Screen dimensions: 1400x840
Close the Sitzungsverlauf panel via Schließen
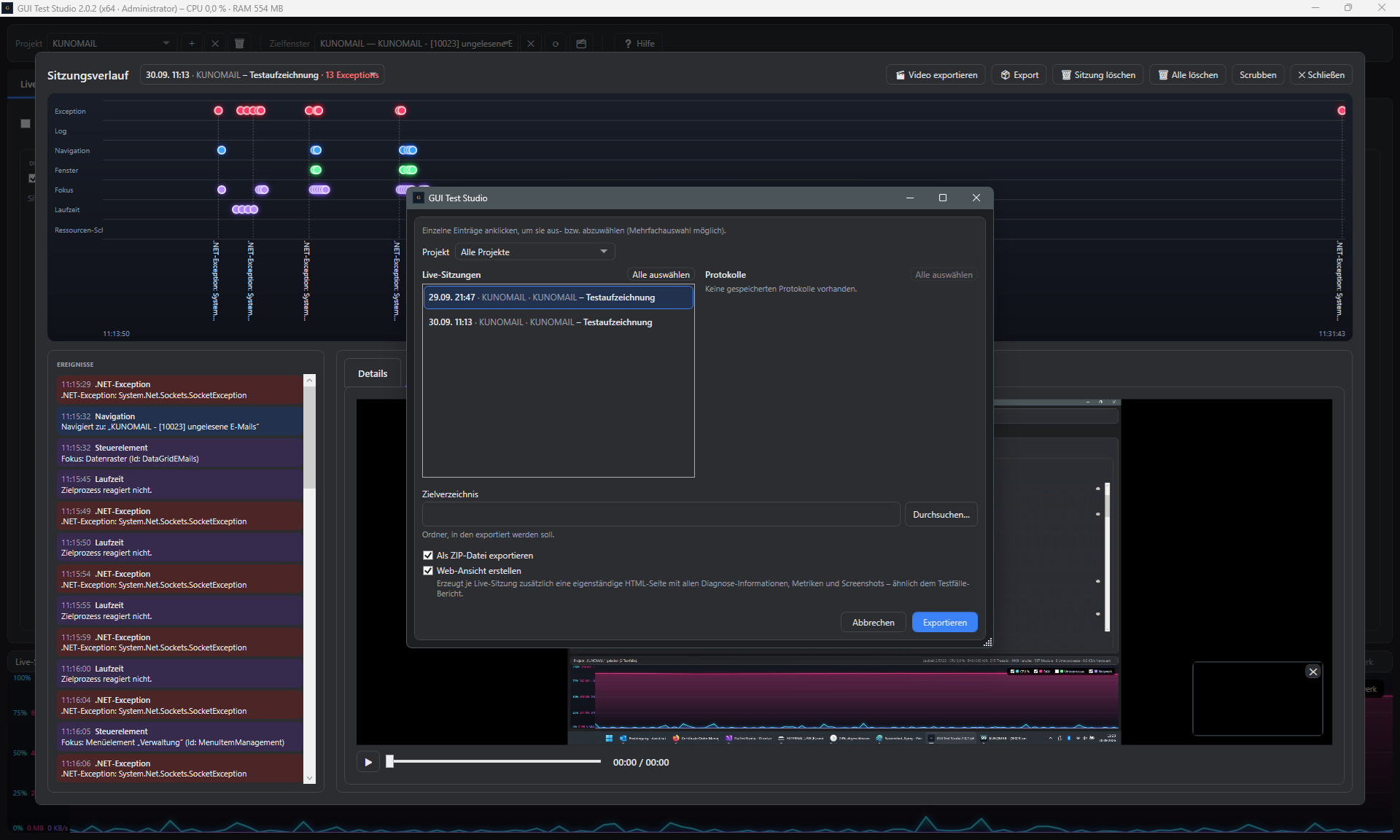(1321, 75)
